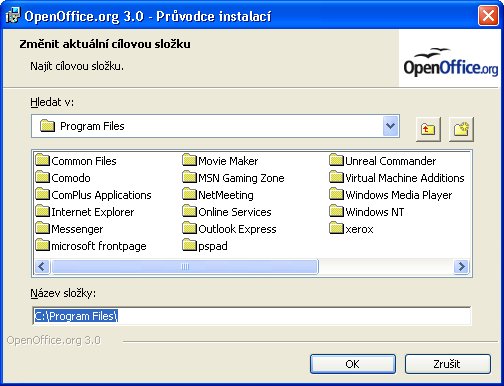Cancel with the Zrušit button
Image resolution: width=504 pixels, height=386 pixels.
tap(447, 364)
